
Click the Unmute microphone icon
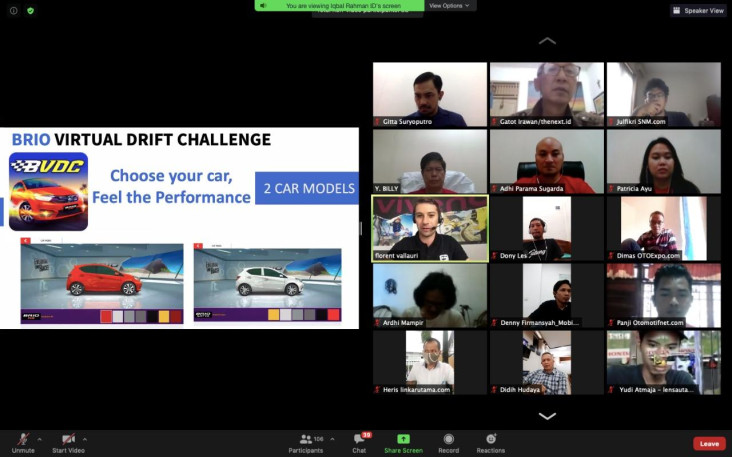coord(23,439)
